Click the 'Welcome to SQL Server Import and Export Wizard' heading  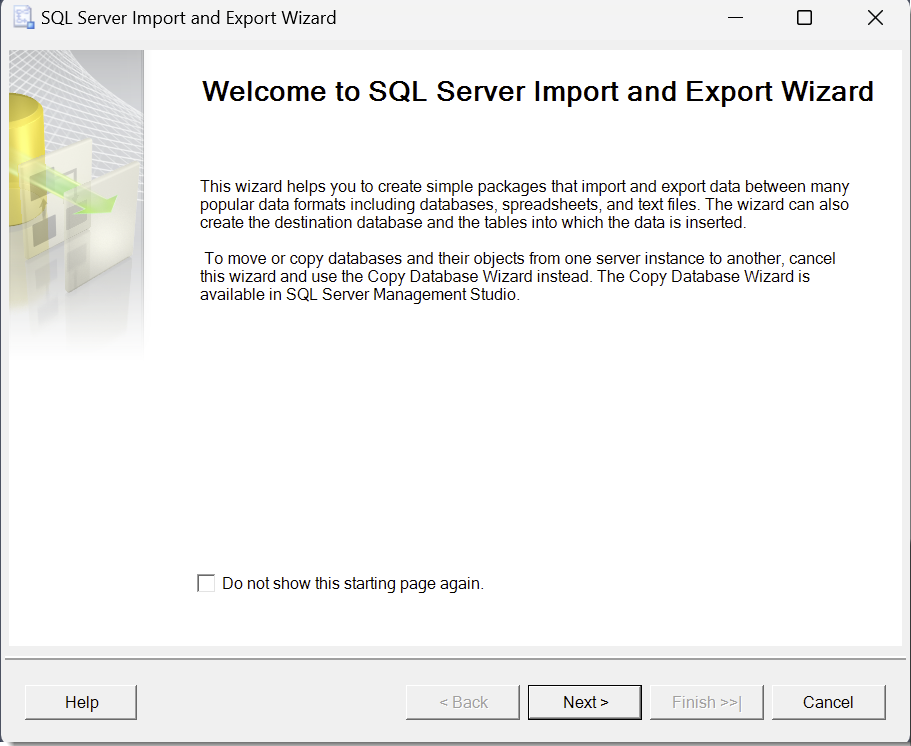coord(537,91)
